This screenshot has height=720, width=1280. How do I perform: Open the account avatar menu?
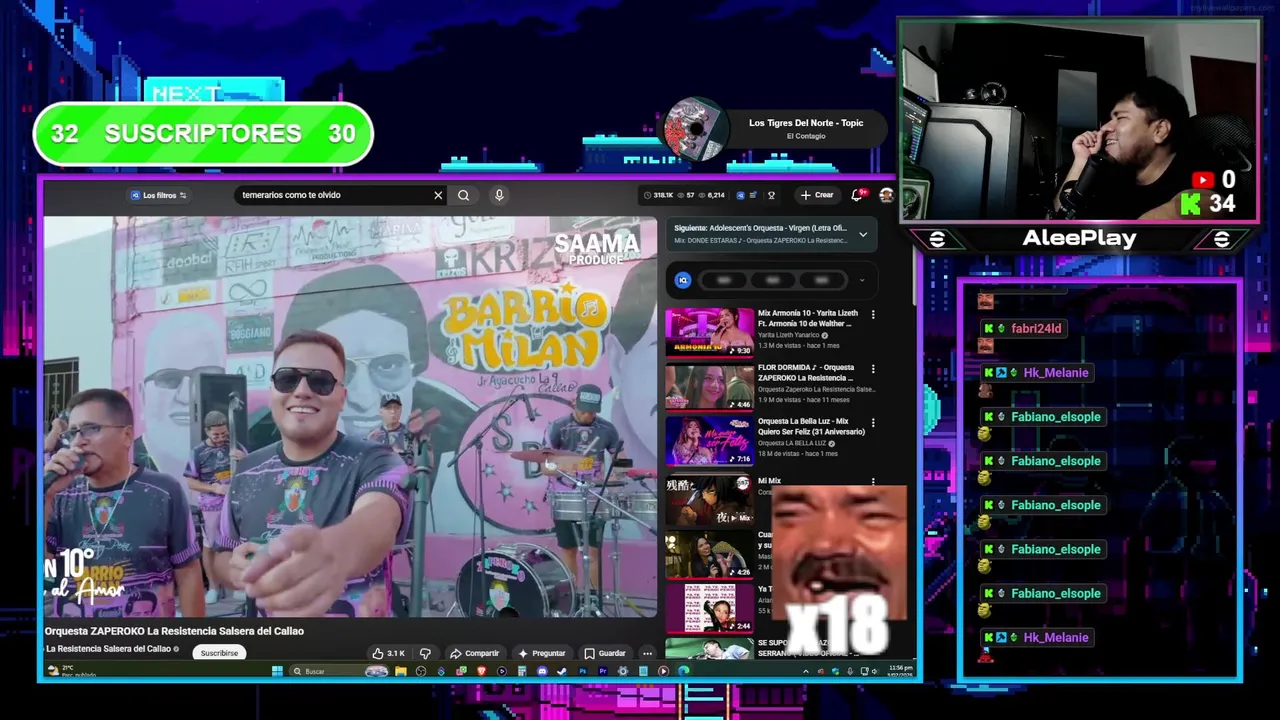pos(885,195)
